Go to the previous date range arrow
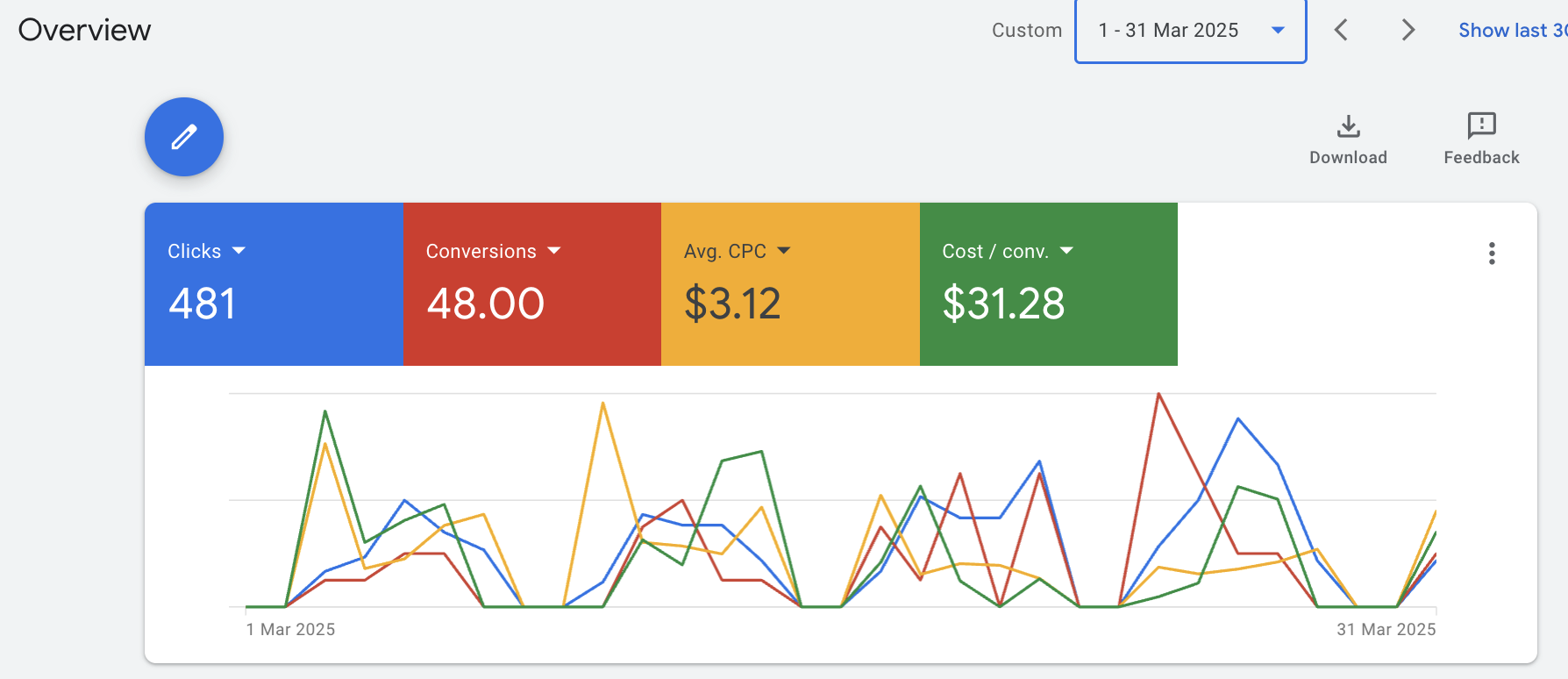 (1341, 30)
